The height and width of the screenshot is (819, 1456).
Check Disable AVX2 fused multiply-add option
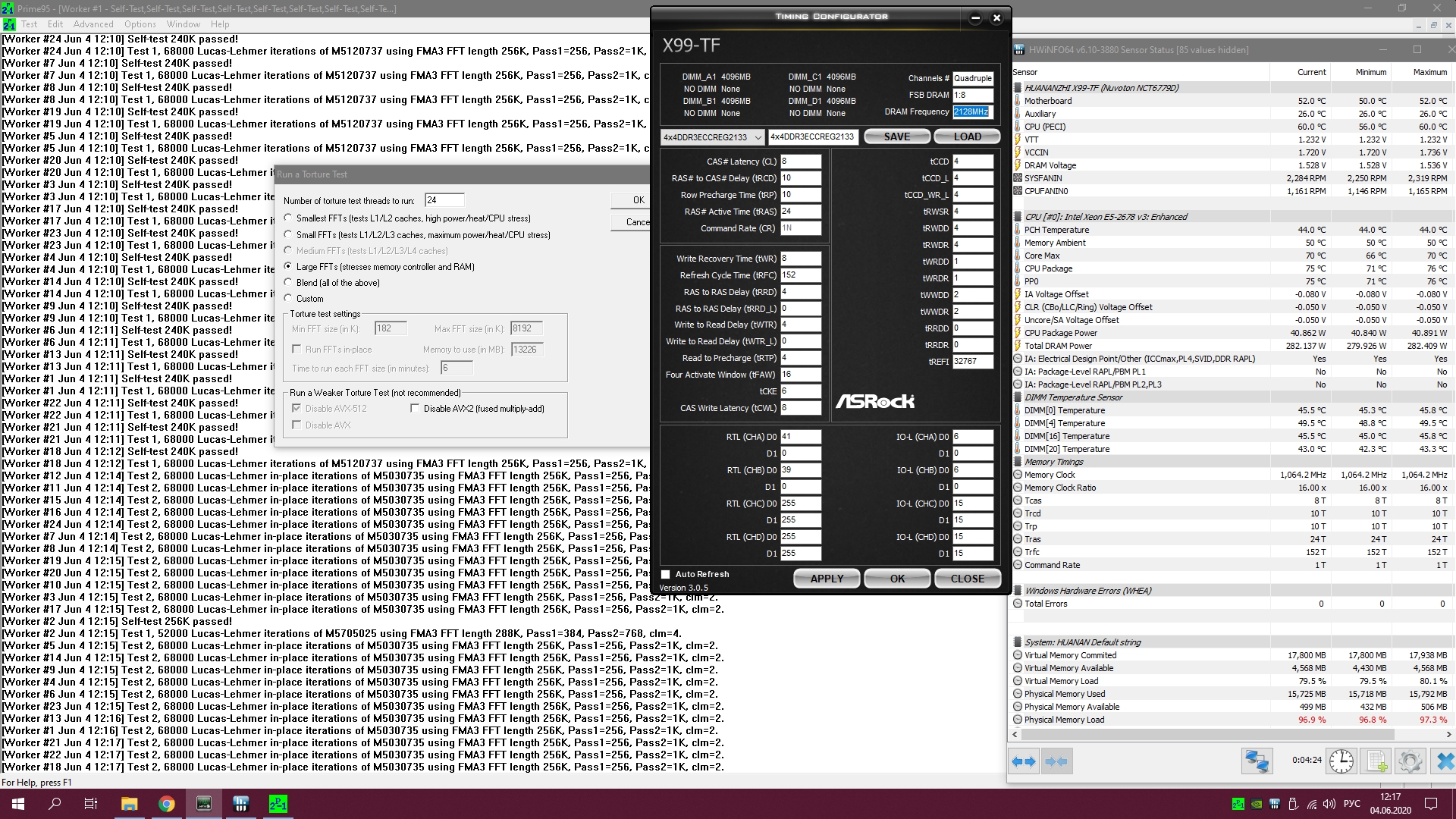click(x=415, y=409)
